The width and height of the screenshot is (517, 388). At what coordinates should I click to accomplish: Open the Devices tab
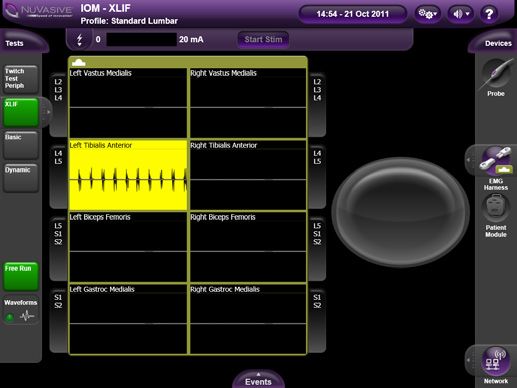(x=498, y=43)
